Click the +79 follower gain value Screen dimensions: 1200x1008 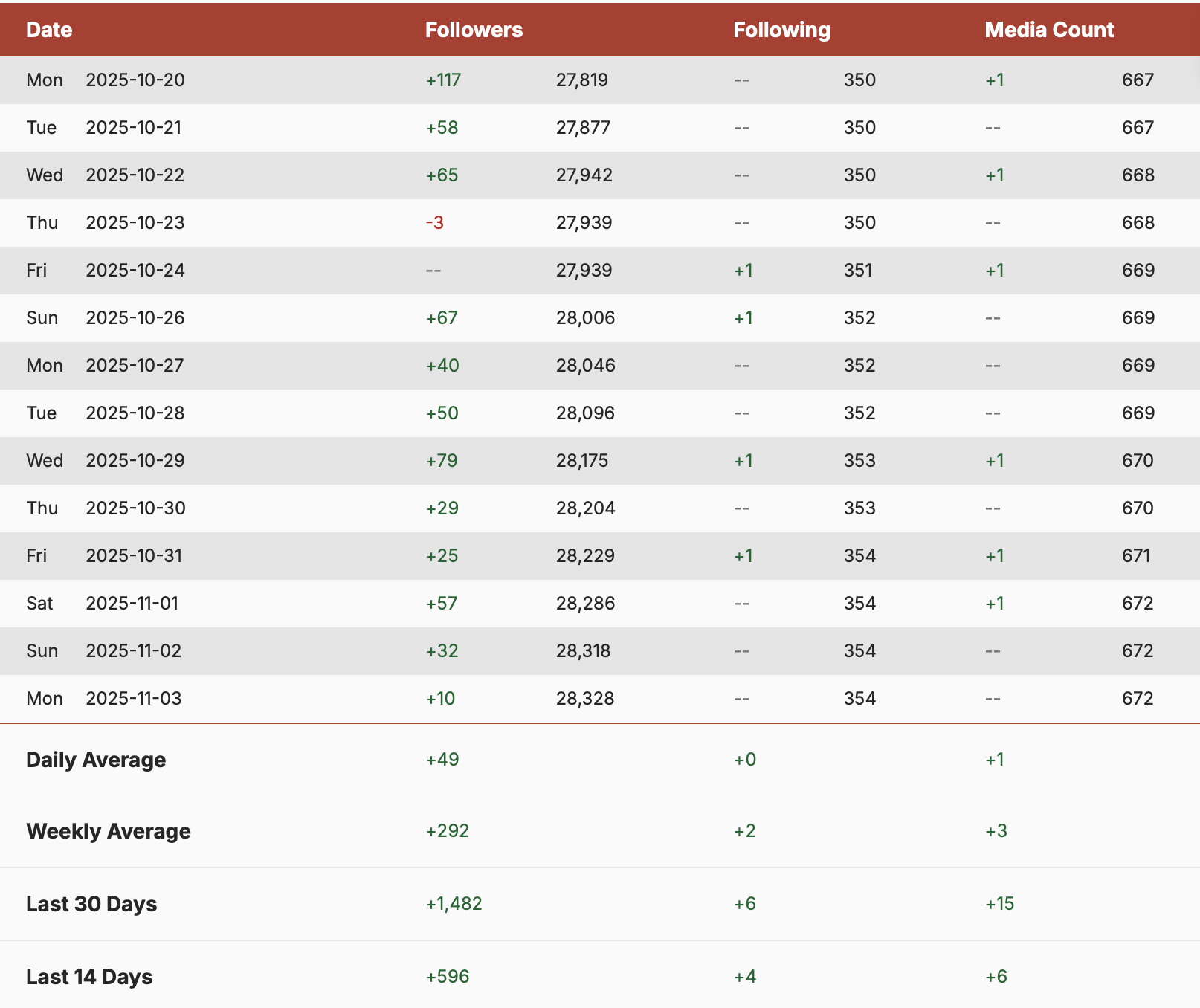click(x=442, y=461)
